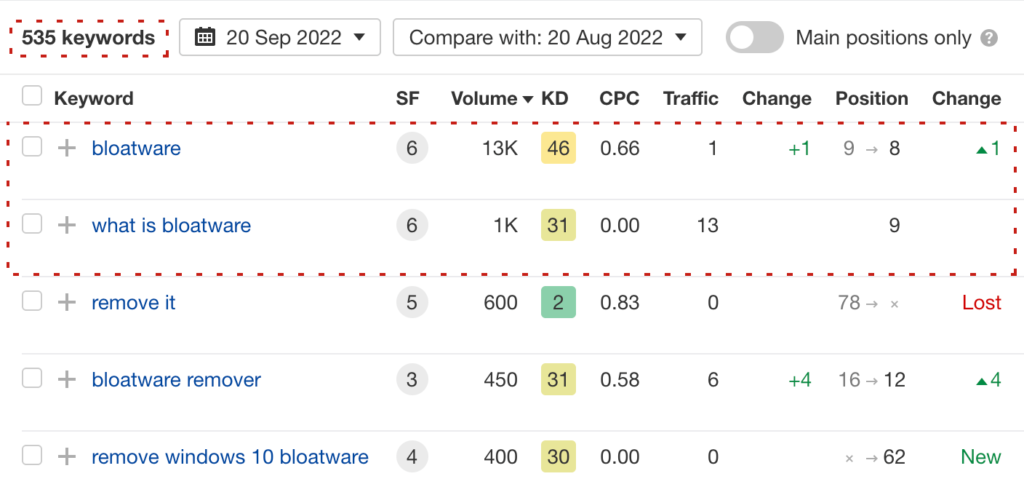Click the KD column header
The height and width of the screenshot is (503, 1024).
click(x=554, y=98)
